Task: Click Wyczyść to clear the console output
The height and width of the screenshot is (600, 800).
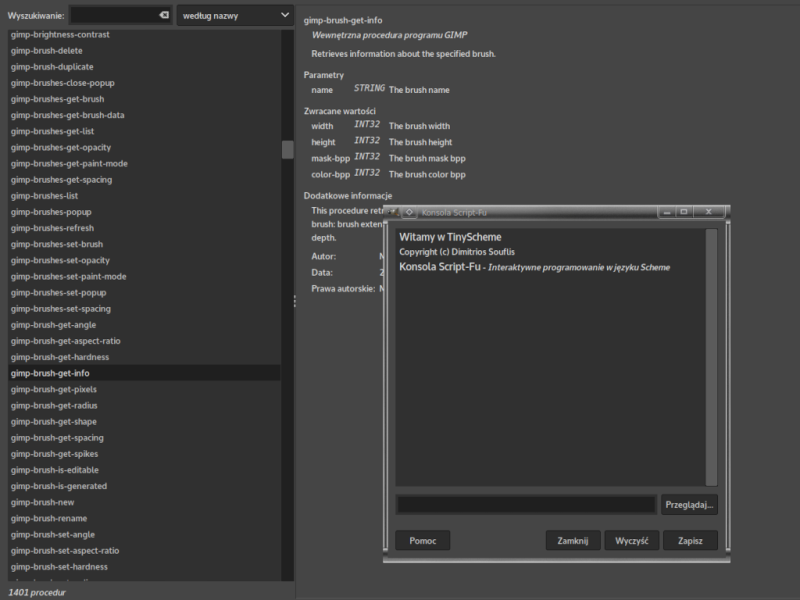Action: 632,541
